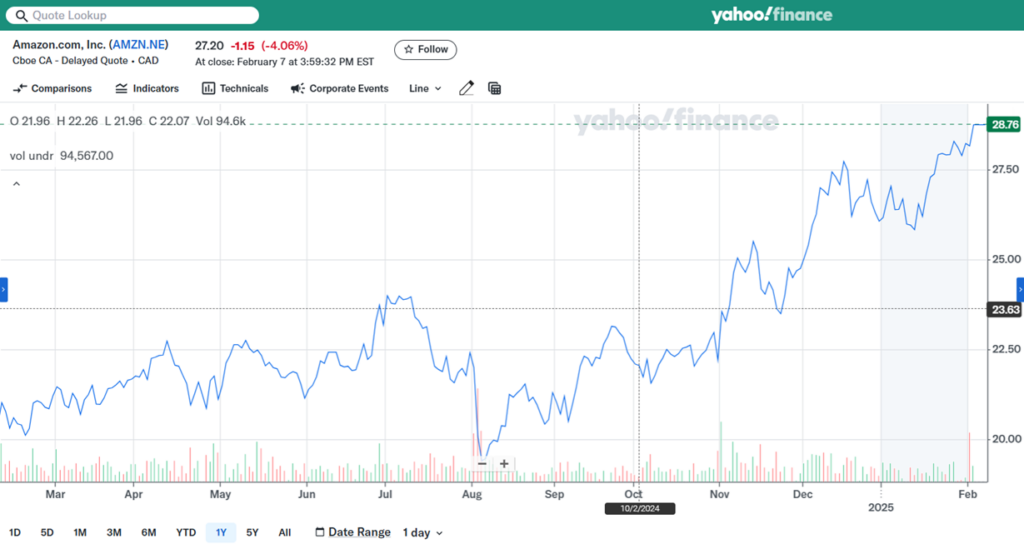Open the Date Range picker
1024x544 pixels.
tap(352, 533)
